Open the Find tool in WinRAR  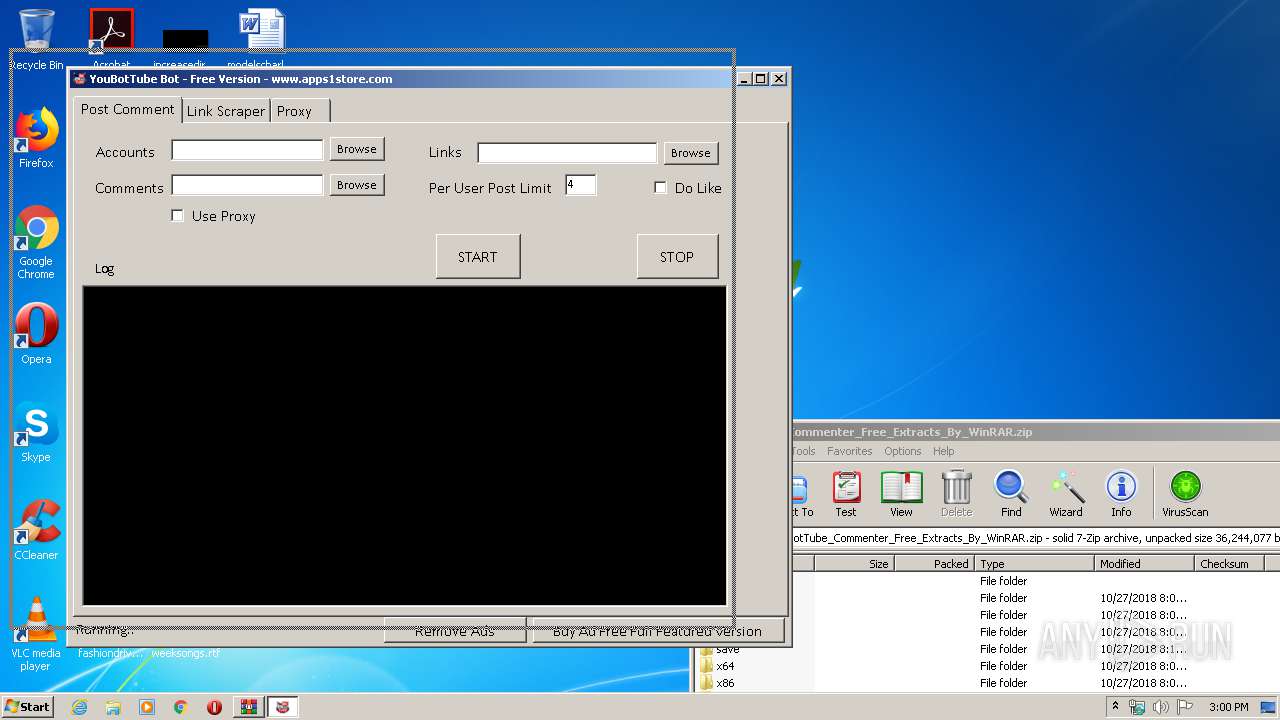tap(1011, 494)
